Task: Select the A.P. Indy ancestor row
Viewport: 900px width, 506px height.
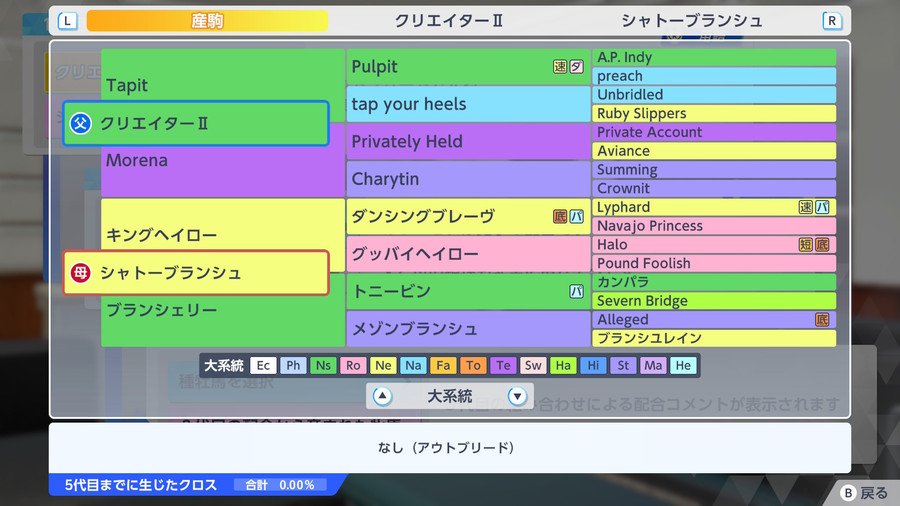Action: tap(714, 57)
